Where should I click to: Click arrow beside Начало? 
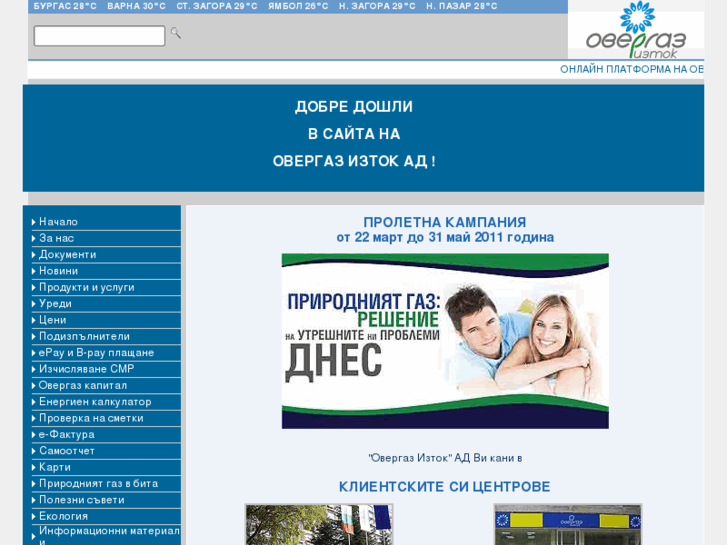click(33, 222)
